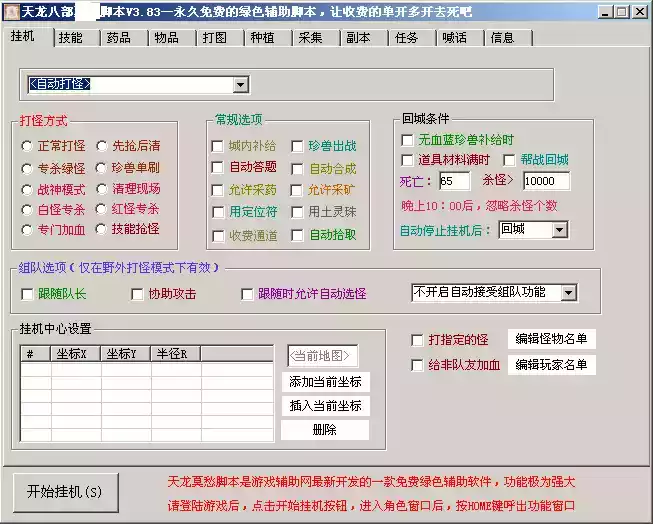Enable 收费通道 checkbox
The image size is (653, 524).
[218, 236]
